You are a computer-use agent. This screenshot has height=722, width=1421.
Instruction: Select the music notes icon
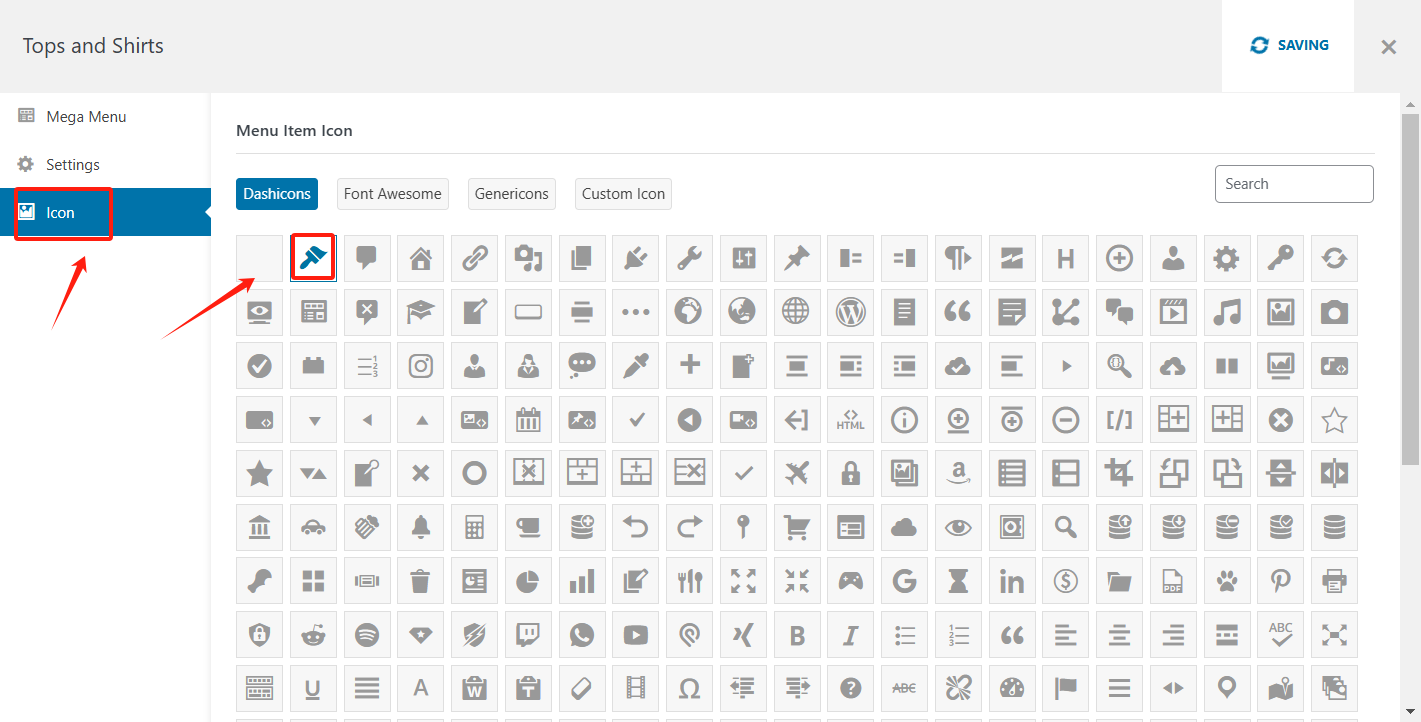(1226, 312)
